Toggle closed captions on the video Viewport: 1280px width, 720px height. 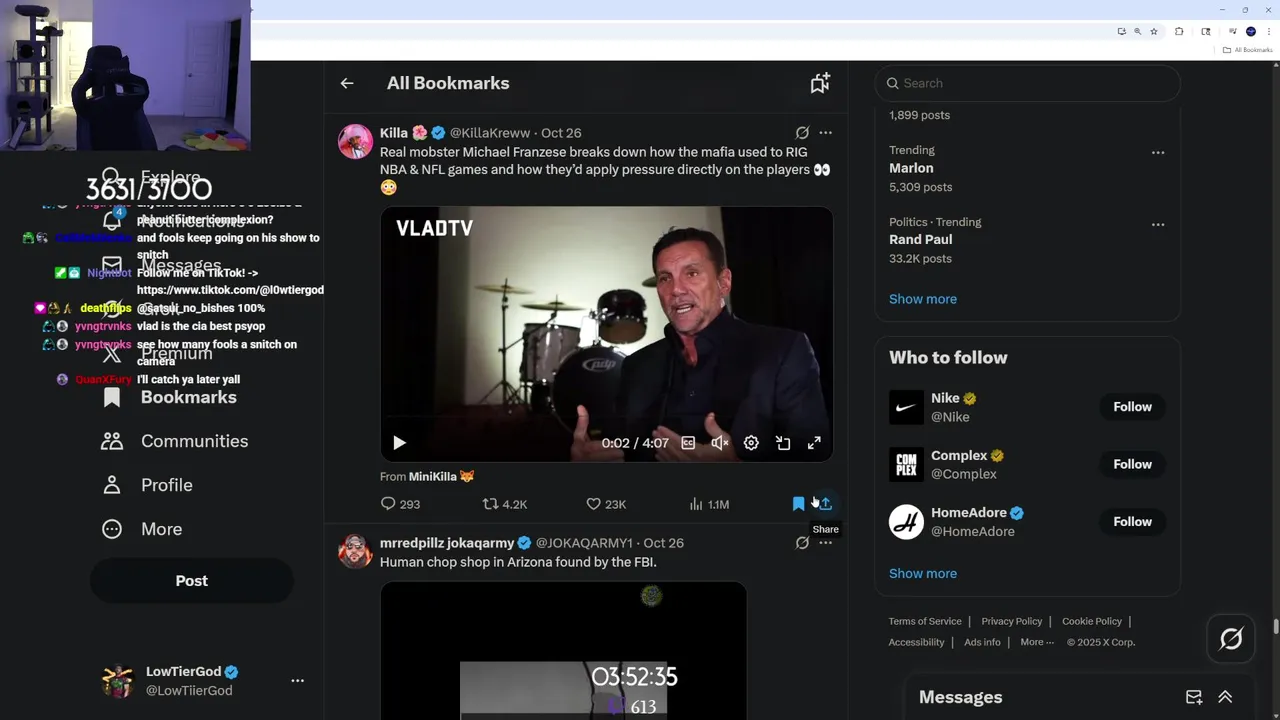point(688,443)
